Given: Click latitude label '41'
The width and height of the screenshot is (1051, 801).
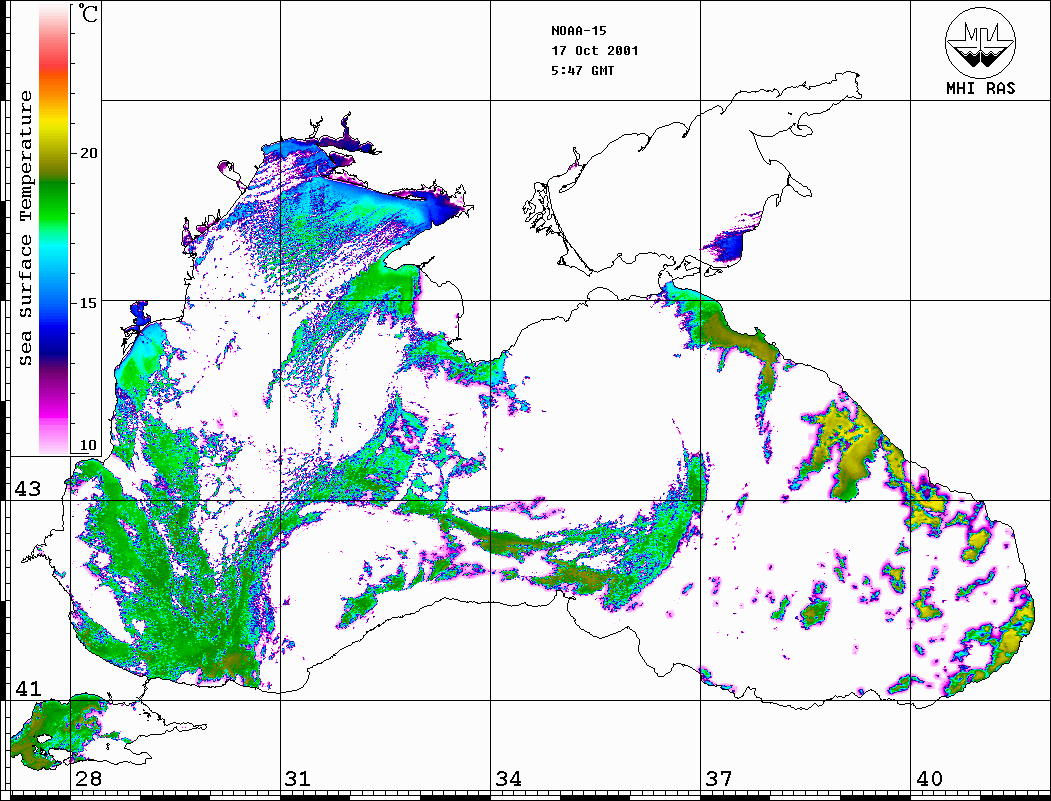Looking at the screenshot, I should [x=27, y=689].
